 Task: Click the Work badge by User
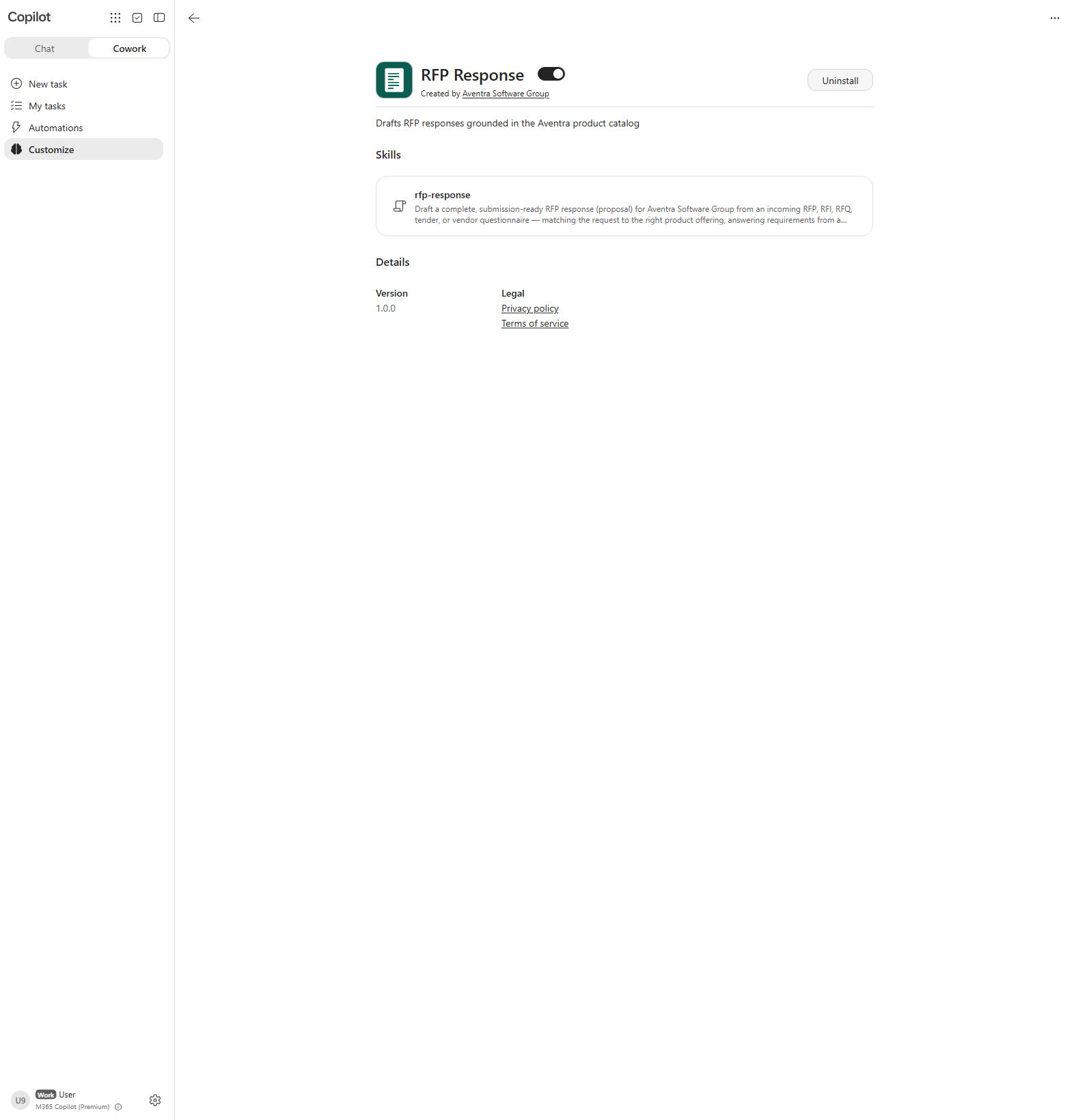(x=46, y=1095)
